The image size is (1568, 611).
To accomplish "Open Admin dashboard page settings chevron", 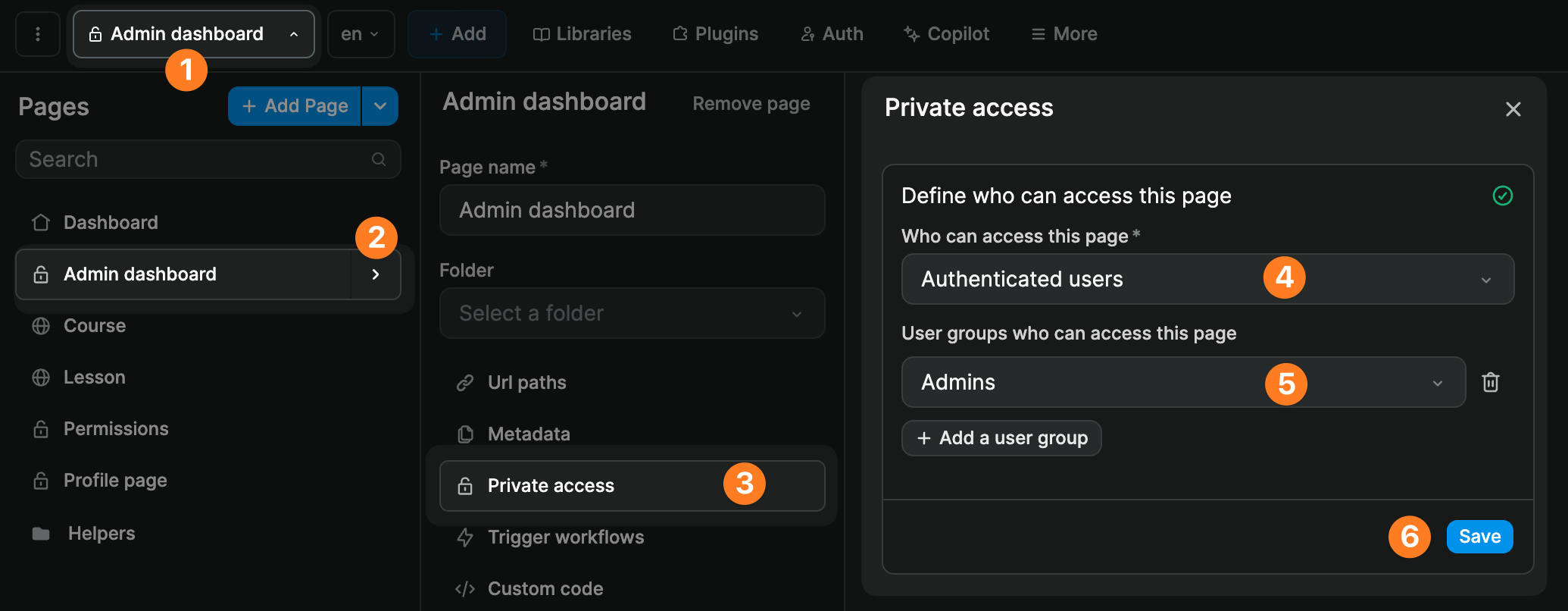I will click(x=376, y=274).
